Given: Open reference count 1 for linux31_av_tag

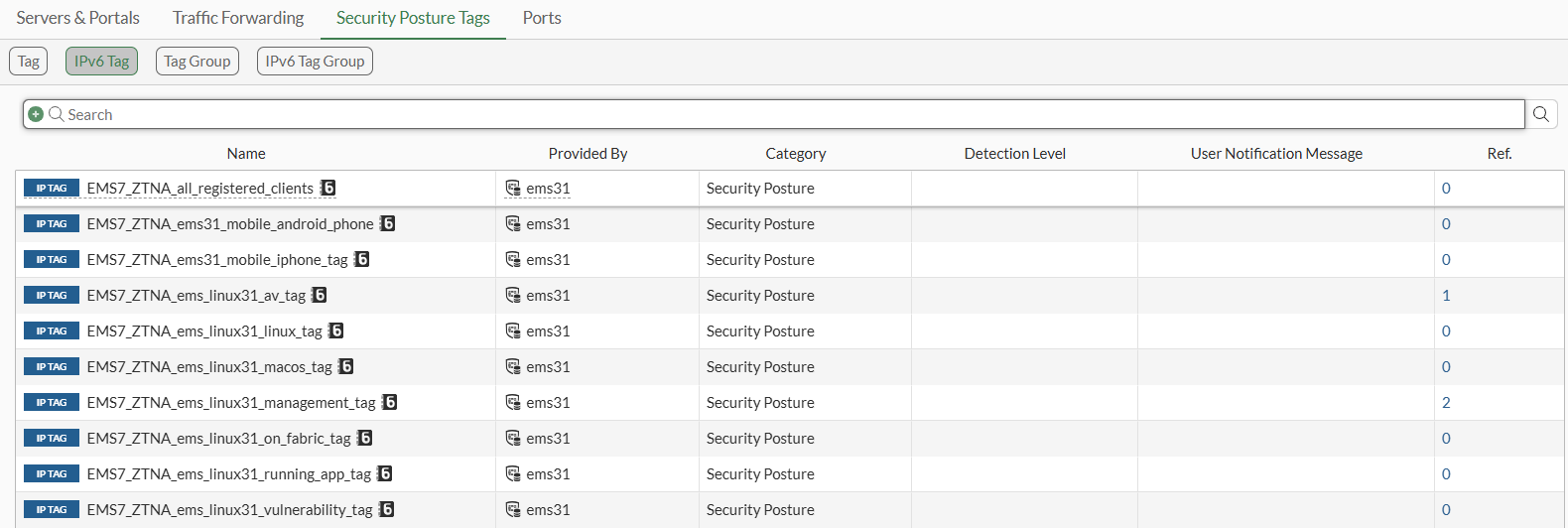Looking at the screenshot, I should tap(1446, 295).
